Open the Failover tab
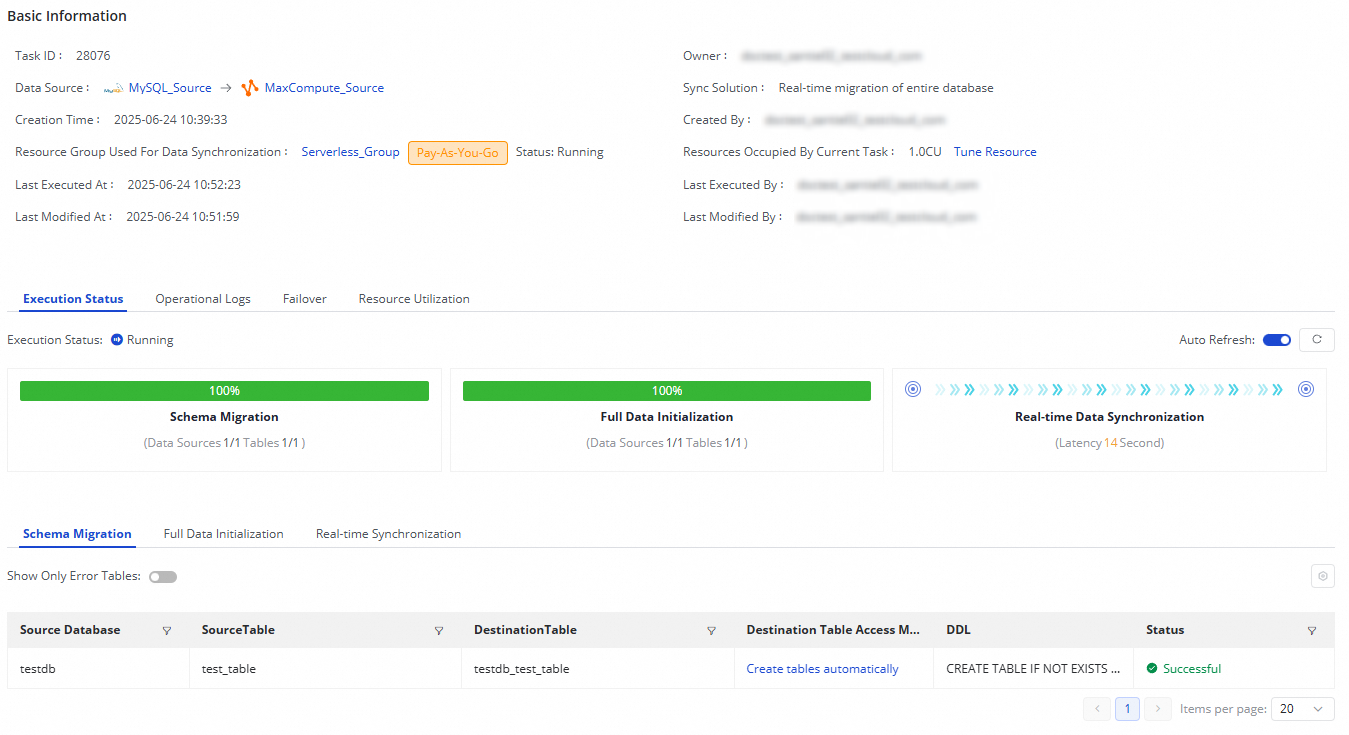This screenshot has height=735, width=1349. (x=305, y=299)
